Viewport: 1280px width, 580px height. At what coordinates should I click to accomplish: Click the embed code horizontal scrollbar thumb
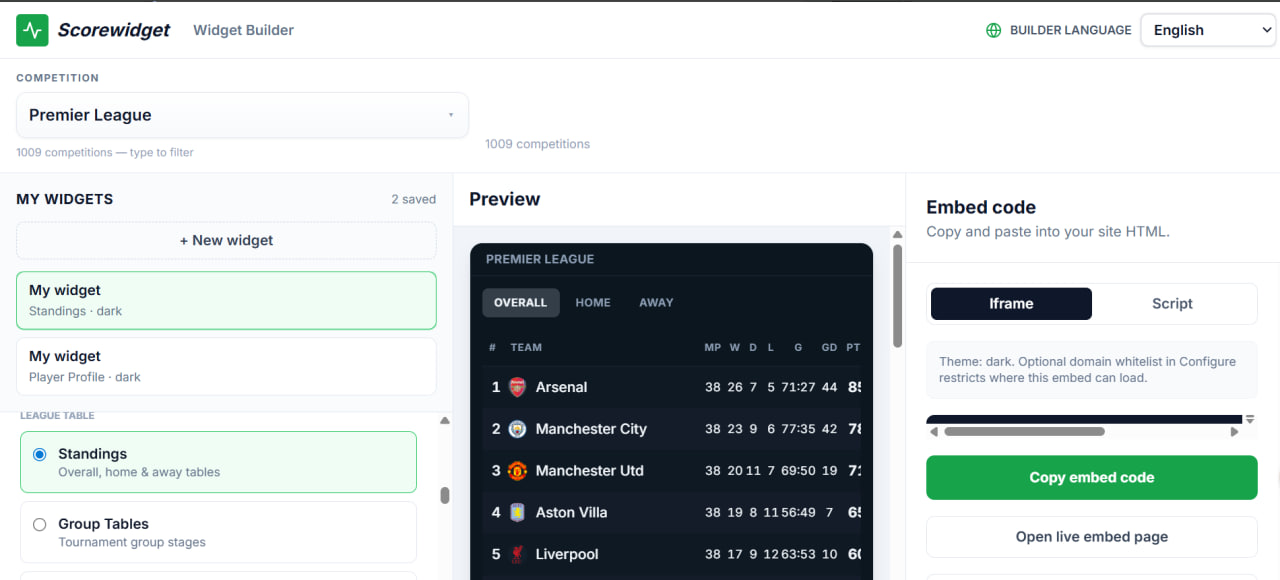point(1024,432)
